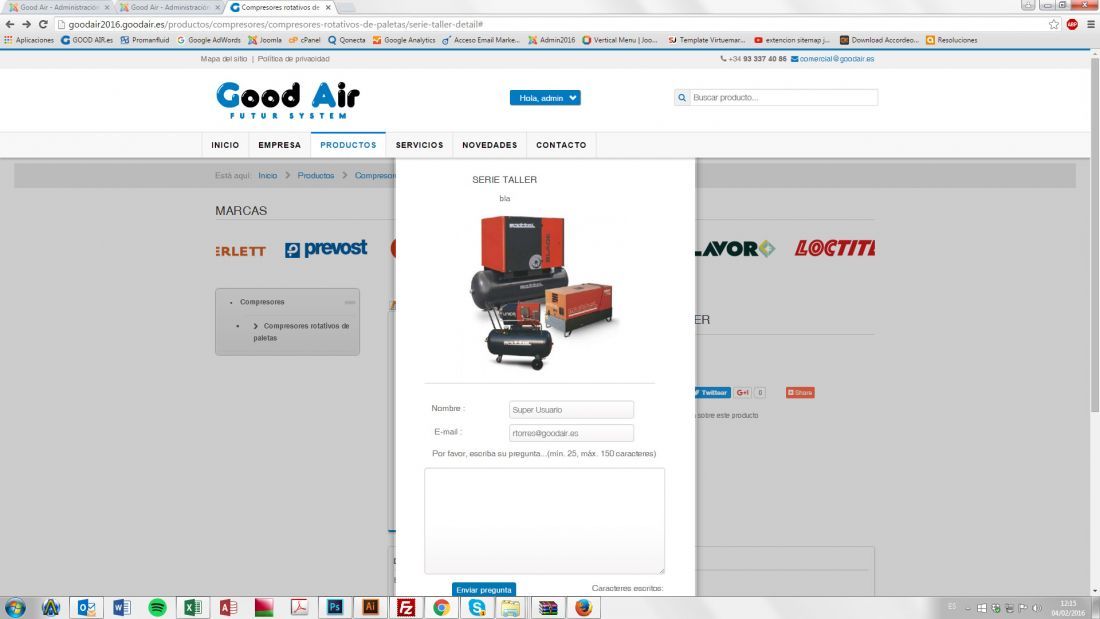This screenshot has width=1100, height=619.
Task: Click the Mapa del sitio link
Action: 224,59
